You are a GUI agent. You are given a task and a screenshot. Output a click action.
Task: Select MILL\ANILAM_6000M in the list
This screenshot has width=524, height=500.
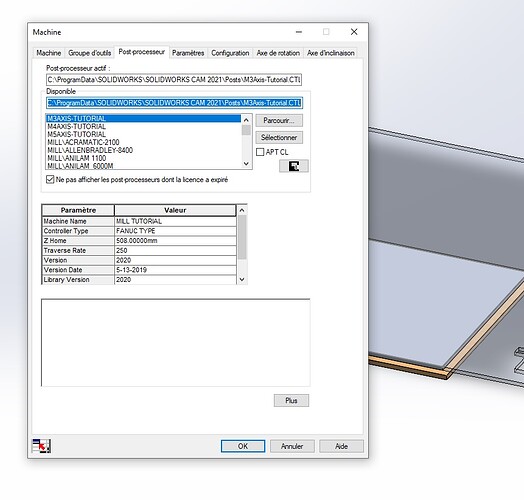tap(143, 166)
